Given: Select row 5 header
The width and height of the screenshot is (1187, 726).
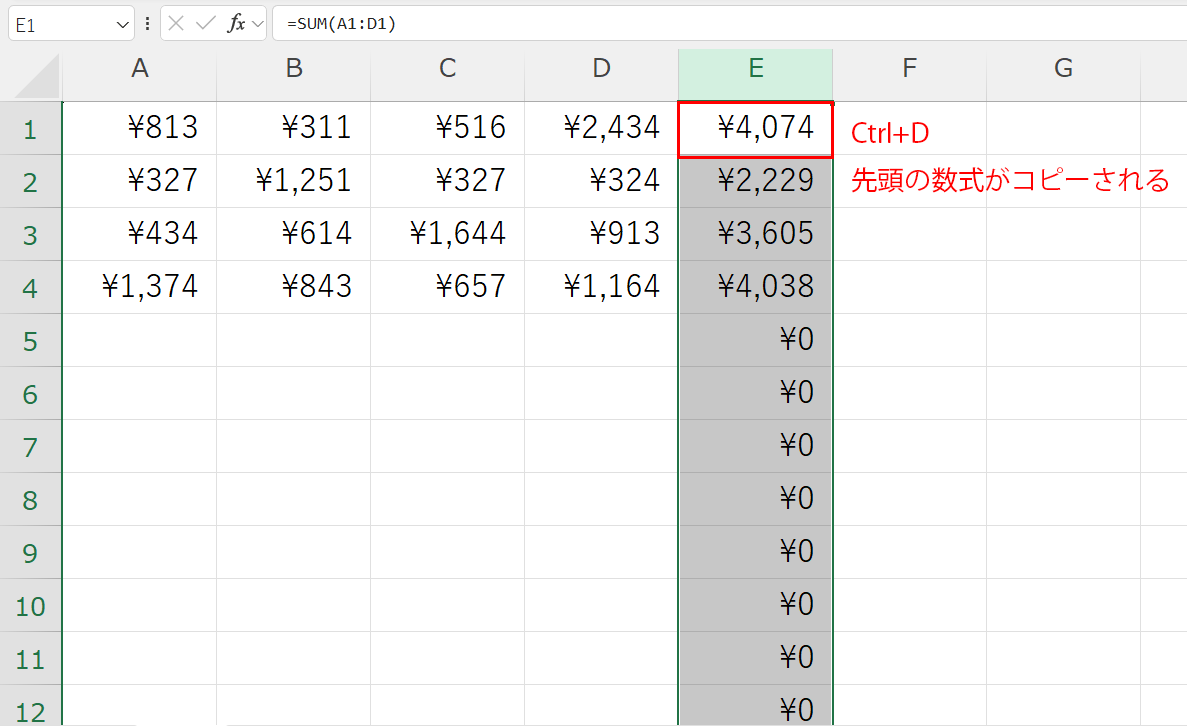Looking at the screenshot, I should pos(31,339).
